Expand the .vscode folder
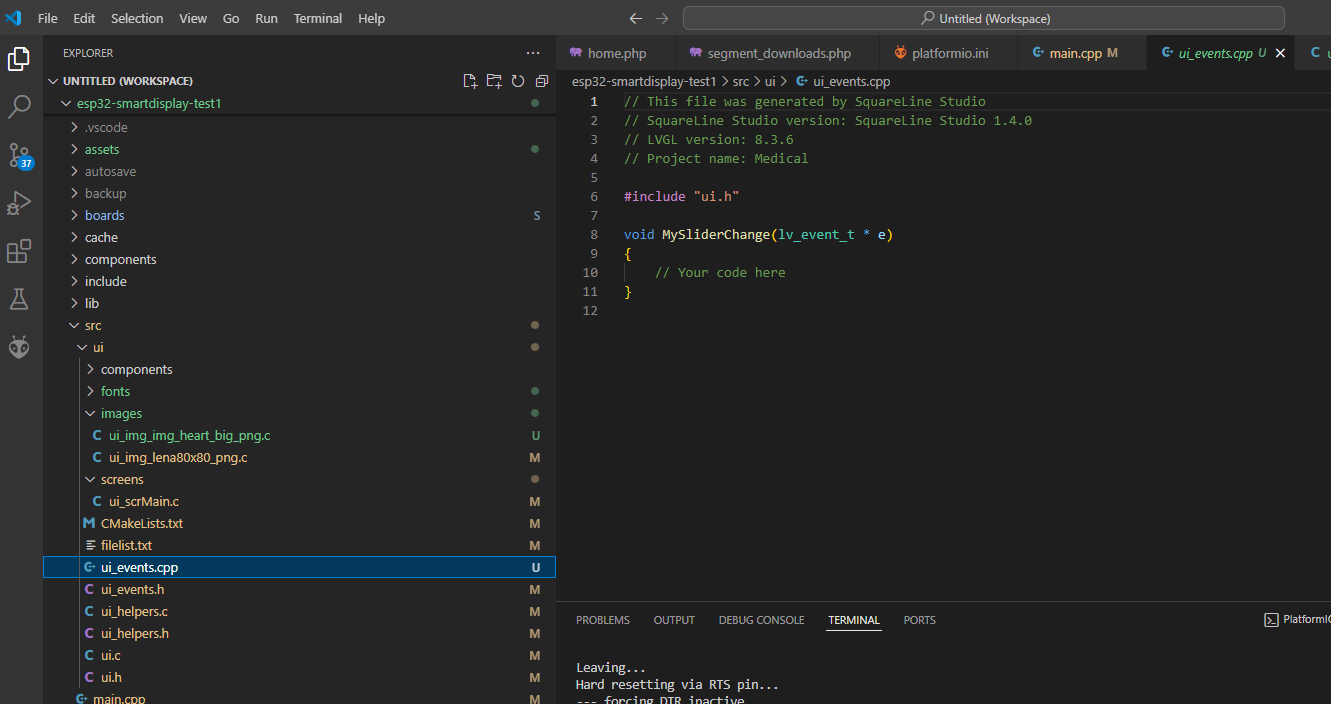Viewport: 1331px width, 704px height. (x=299, y=127)
